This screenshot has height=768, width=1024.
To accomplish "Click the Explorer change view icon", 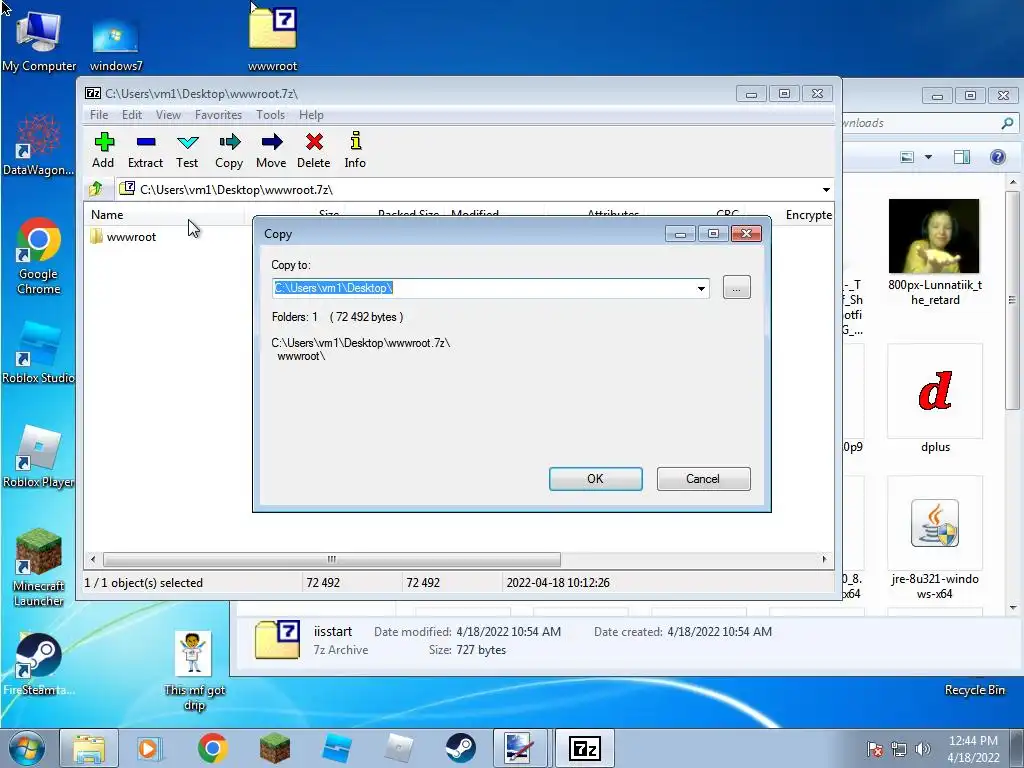I will pyautogui.click(x=906, y=157).
